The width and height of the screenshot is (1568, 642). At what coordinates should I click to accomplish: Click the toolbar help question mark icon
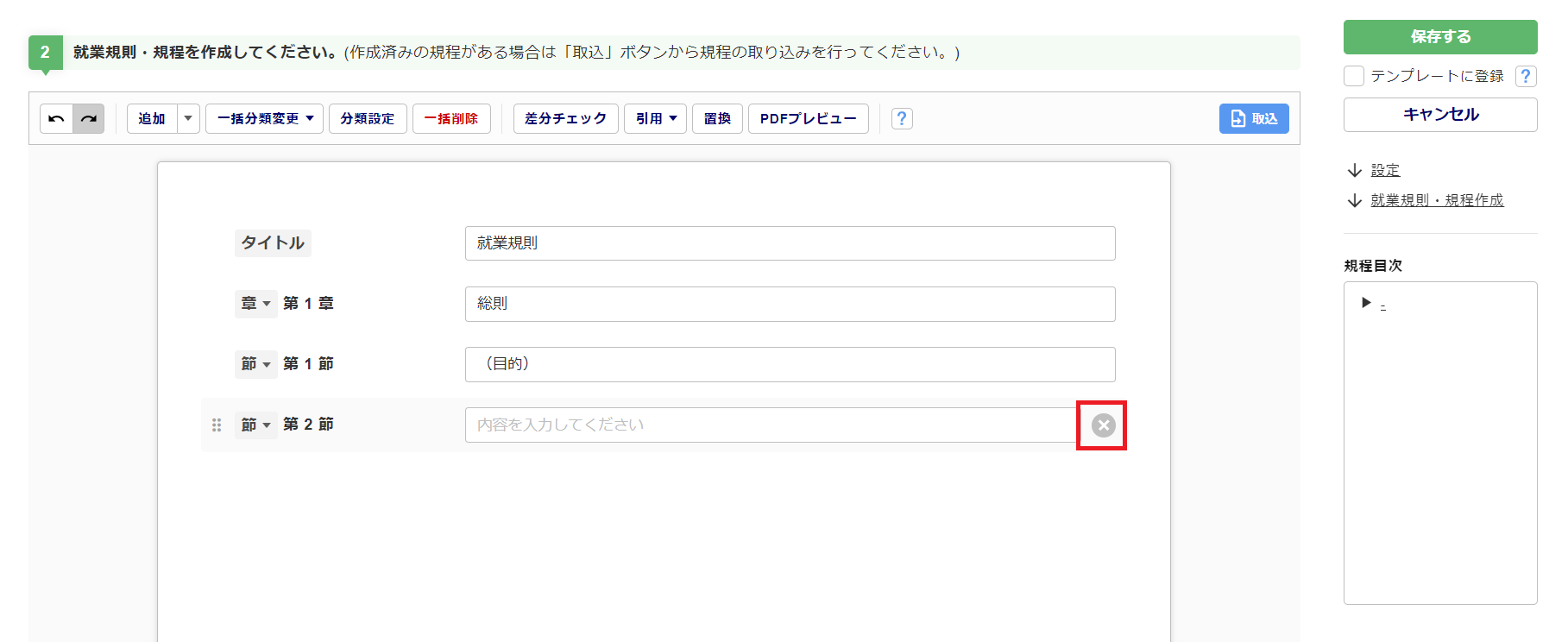pyautogui.click(x=902, y=119)
